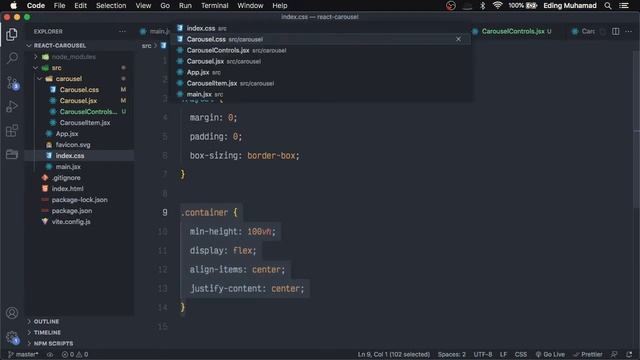Viewport: 640px width, 360px height.
Task: Click the Wi-Fi icon in menu bar
Action: pyautogui.click(x=497, y=6)
